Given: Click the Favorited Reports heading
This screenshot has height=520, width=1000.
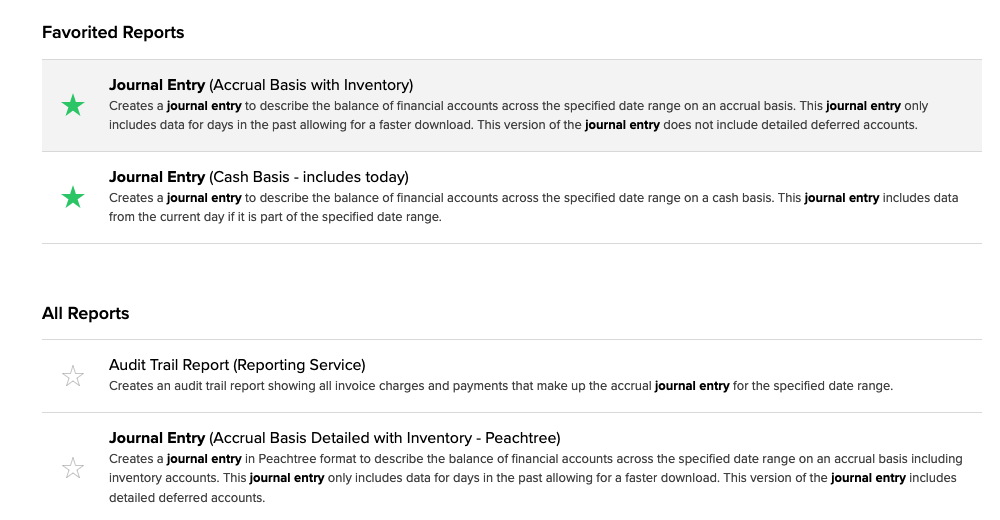Looking at the screenshot, I should (113, 32).
